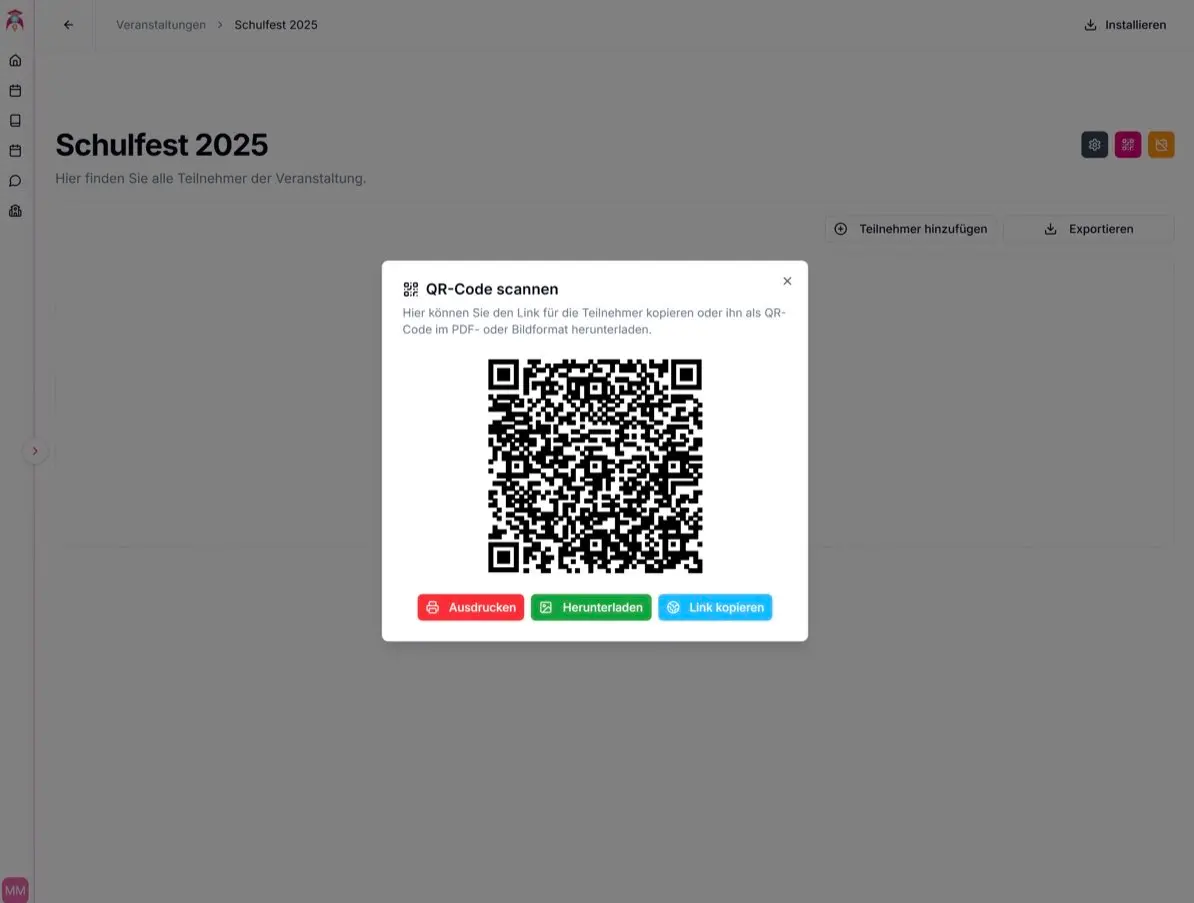Viewport: 1194px width, 903px height.
Task: Click the home icon in sidebar
Action: point(15,61)
